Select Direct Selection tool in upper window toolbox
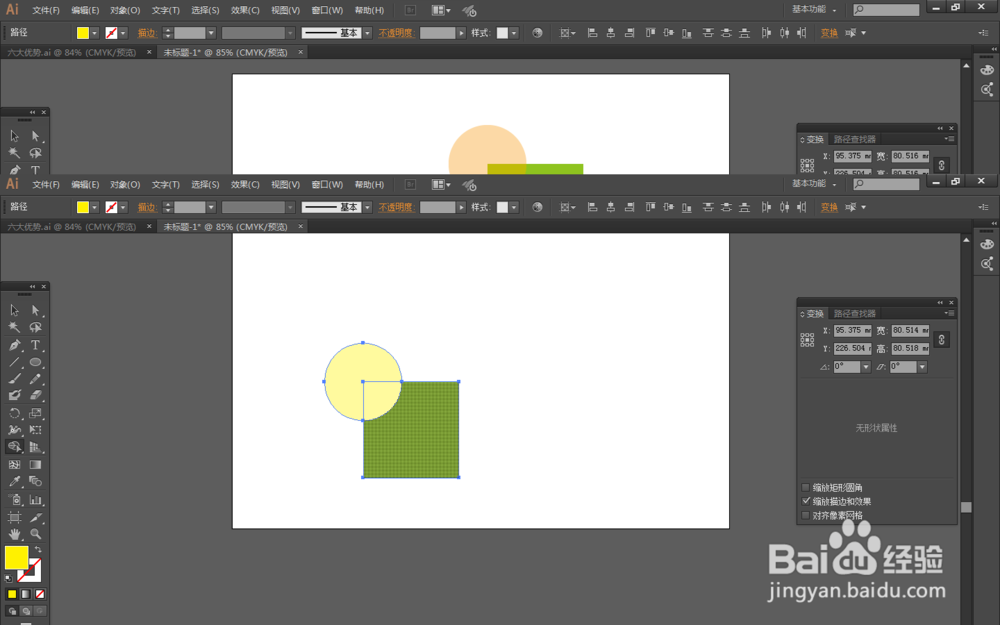This screenshot has width=1000, height=625. point(36,136)
